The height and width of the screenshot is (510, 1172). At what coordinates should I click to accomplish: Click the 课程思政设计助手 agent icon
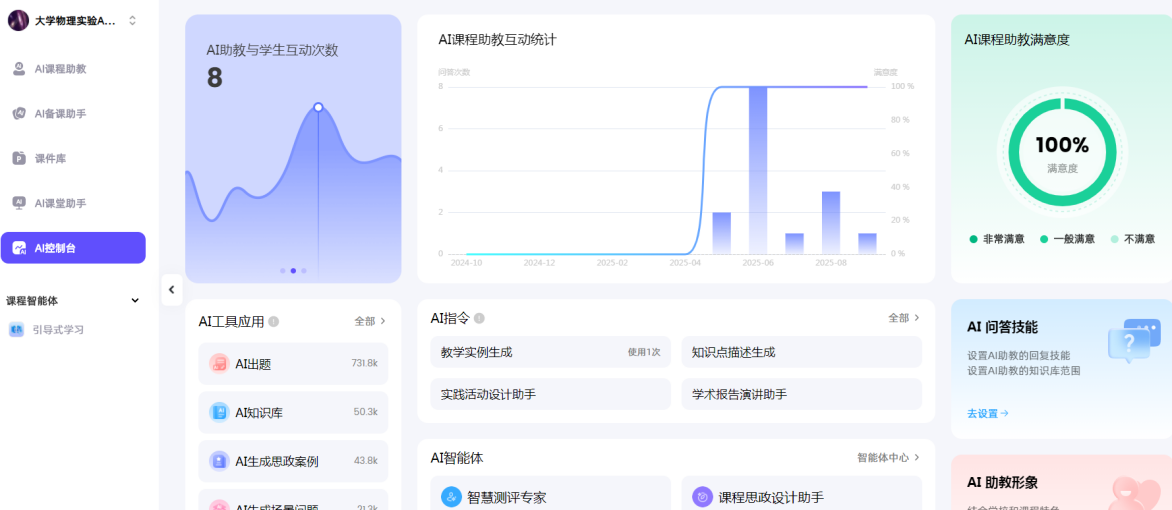pyautogui.click(x=703, y=497)
